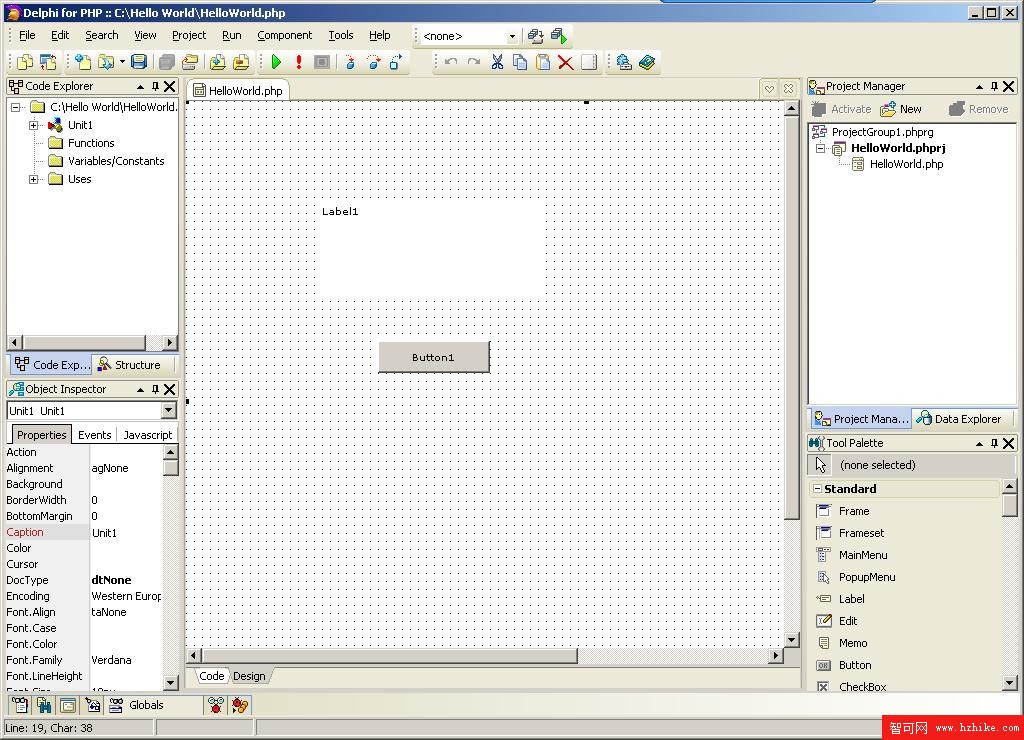Collapse the Standard category in Tool Palette
This screenshot has width=1024, height=740.
click(x=817, y=489)
